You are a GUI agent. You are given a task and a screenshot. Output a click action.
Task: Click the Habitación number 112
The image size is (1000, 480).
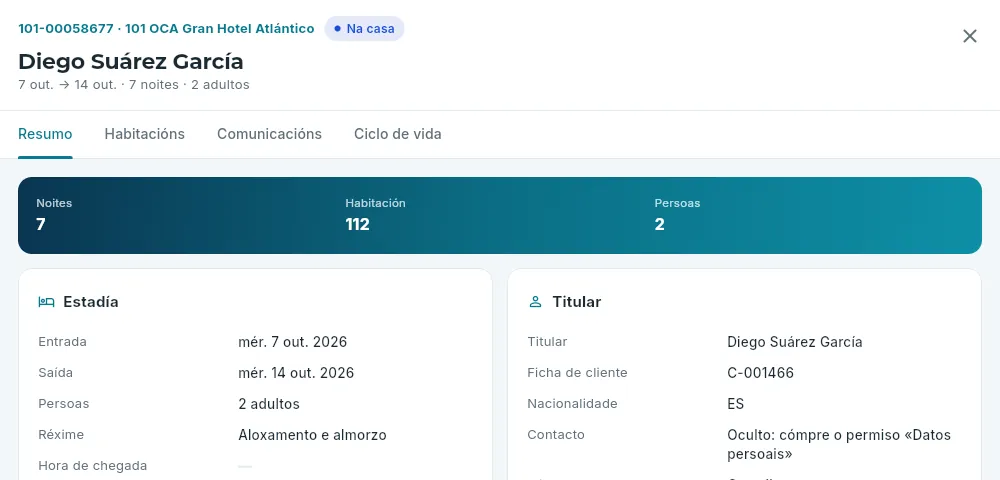[357, 224]
